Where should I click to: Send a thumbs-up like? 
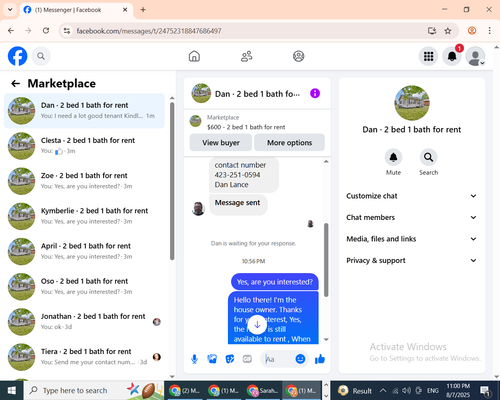pyautogui.click(x=320, y=359)
